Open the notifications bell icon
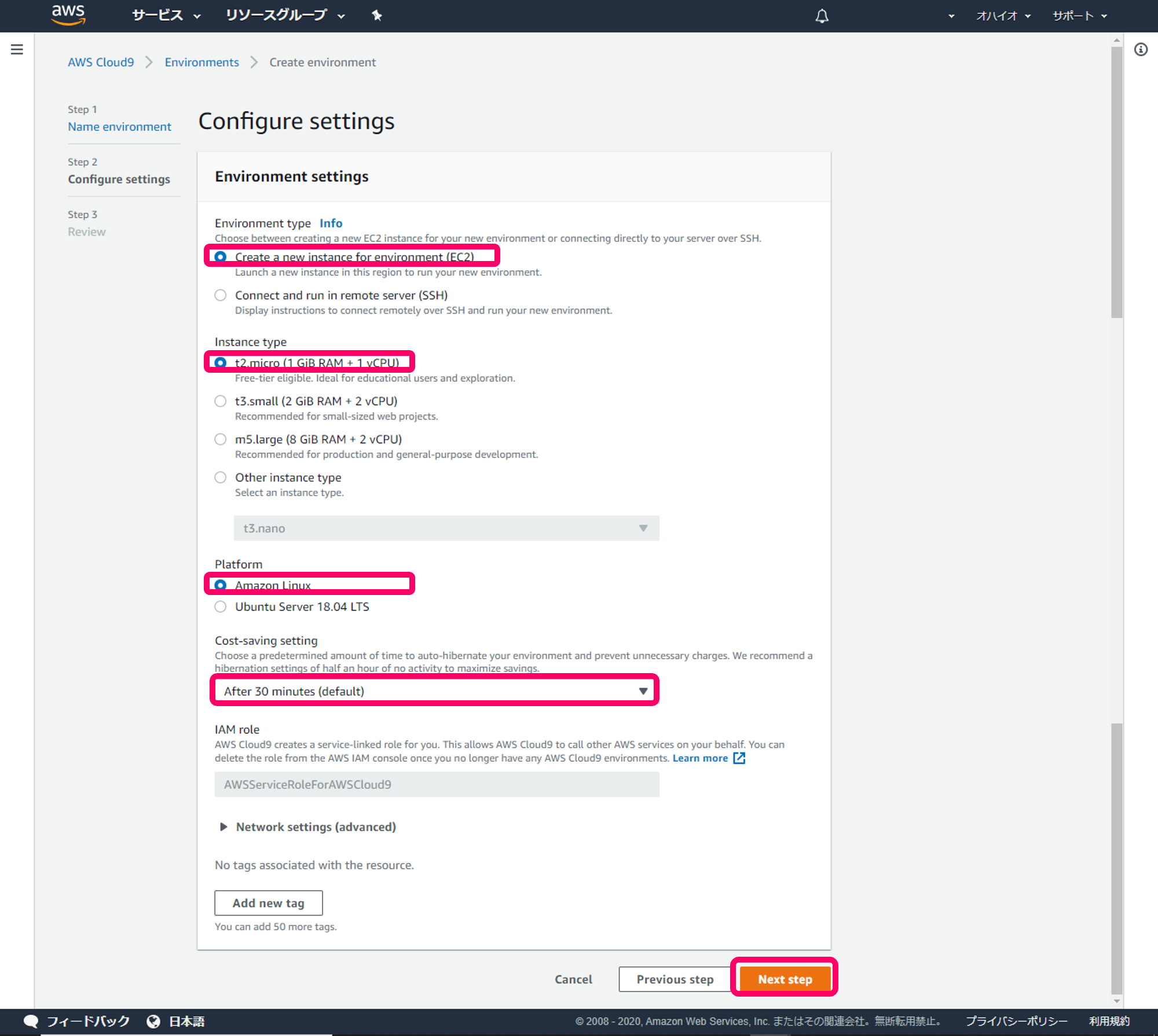1158x1036 pixels. 822,16
